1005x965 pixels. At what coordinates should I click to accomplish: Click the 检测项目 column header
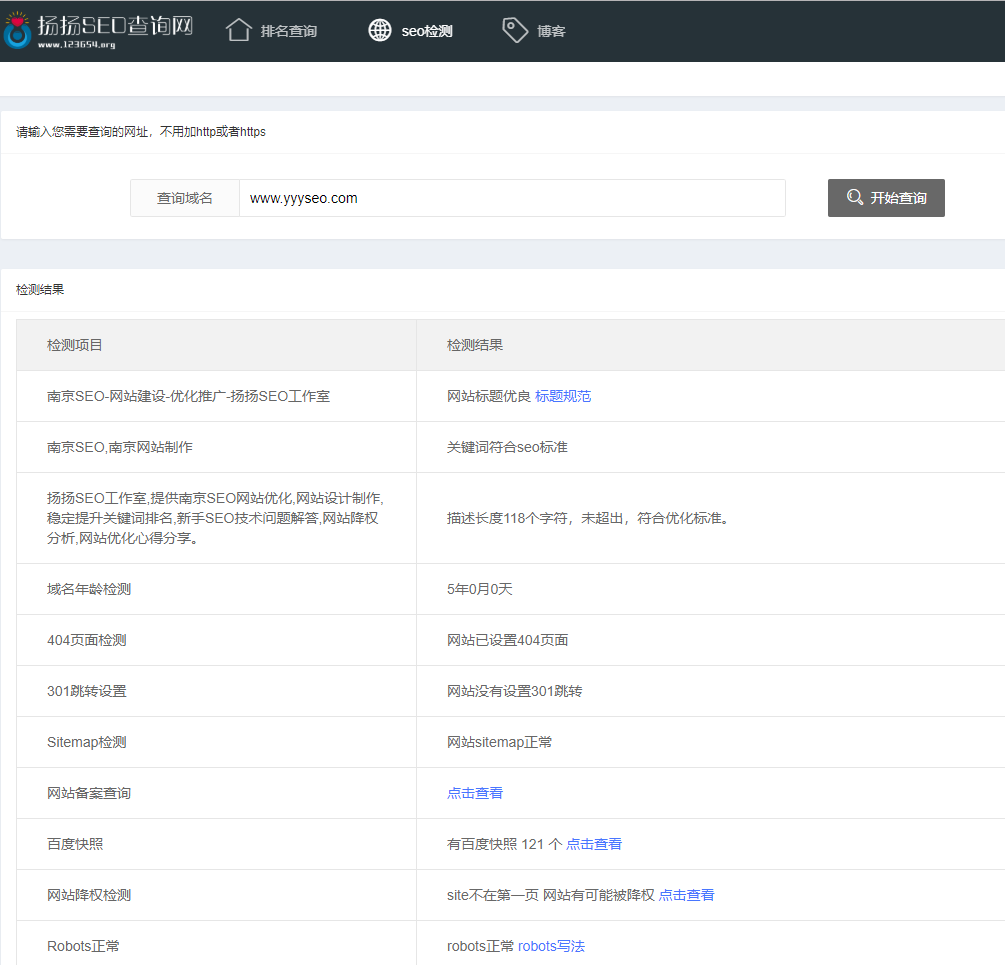(74, 343)
